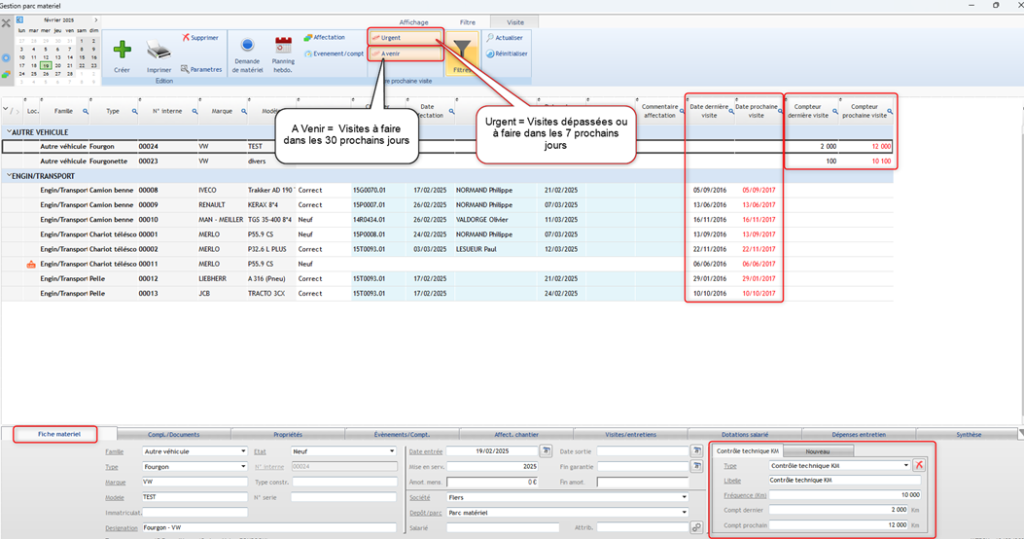Switch to the Affichage ribbon tab

coord(414,22)
